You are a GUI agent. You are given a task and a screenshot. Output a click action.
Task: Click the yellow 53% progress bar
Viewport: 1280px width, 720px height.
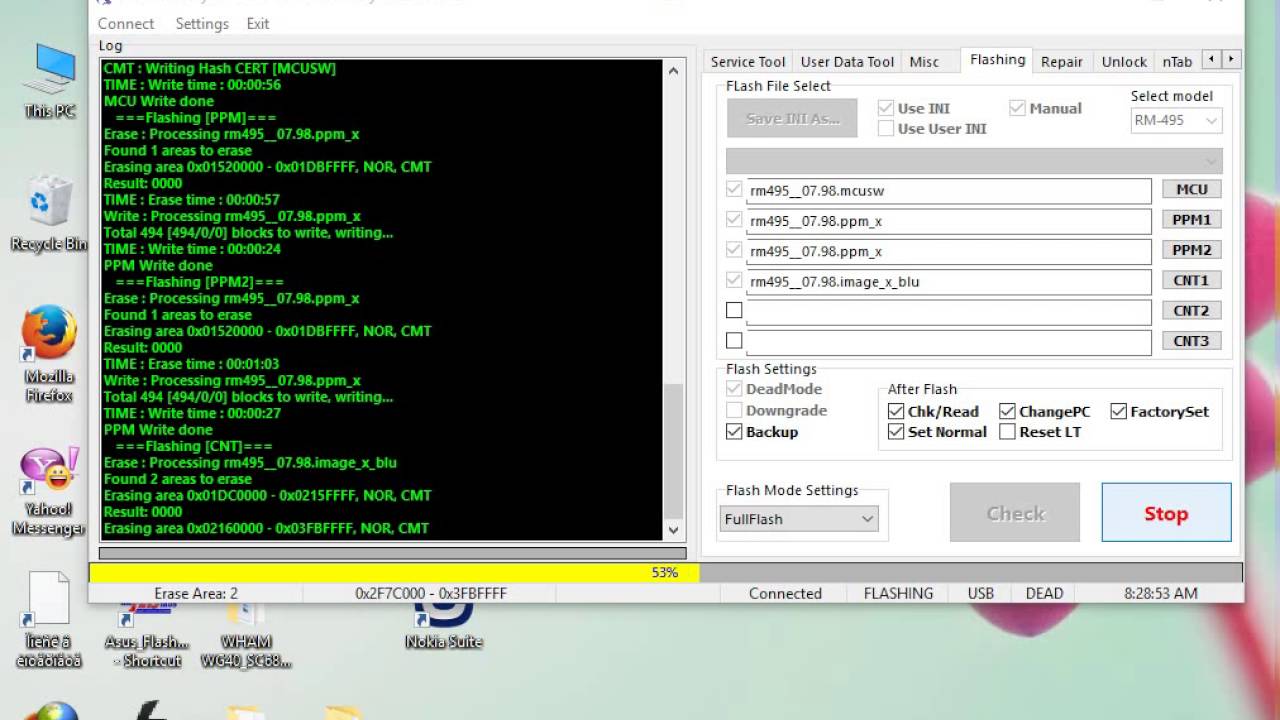point(394,572)
